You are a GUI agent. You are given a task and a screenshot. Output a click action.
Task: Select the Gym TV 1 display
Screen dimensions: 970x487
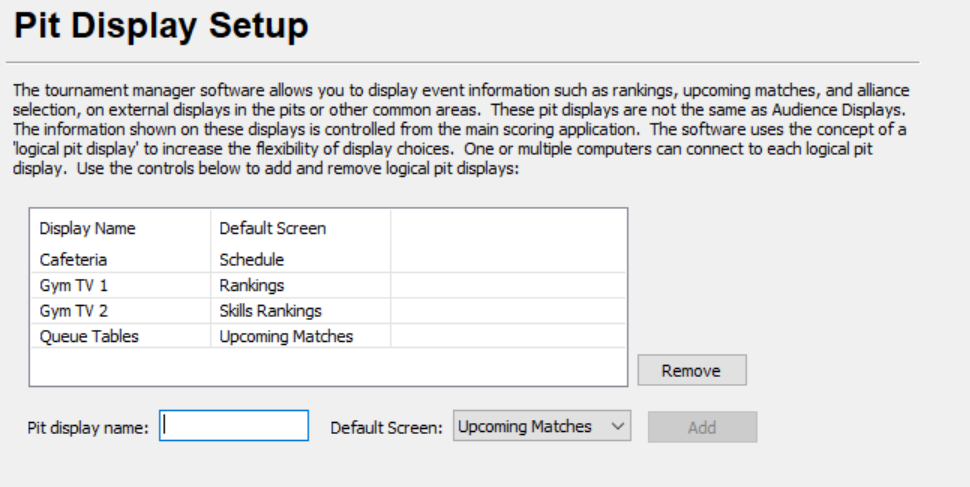click(73, 286)
